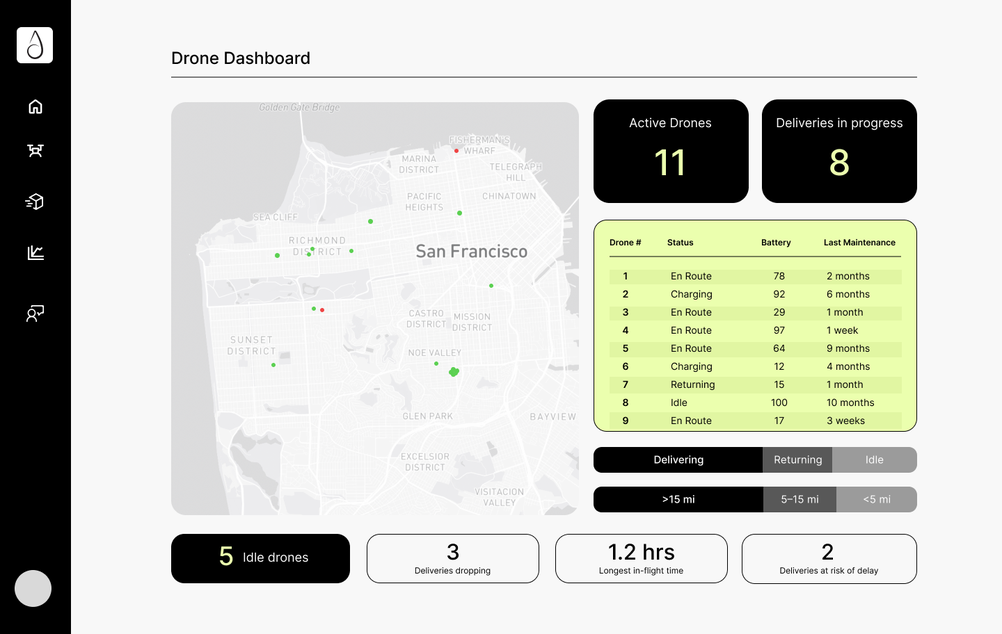Select the Delivering status segment
Viewport: 1002px width, 634px height.
[678, 460]
